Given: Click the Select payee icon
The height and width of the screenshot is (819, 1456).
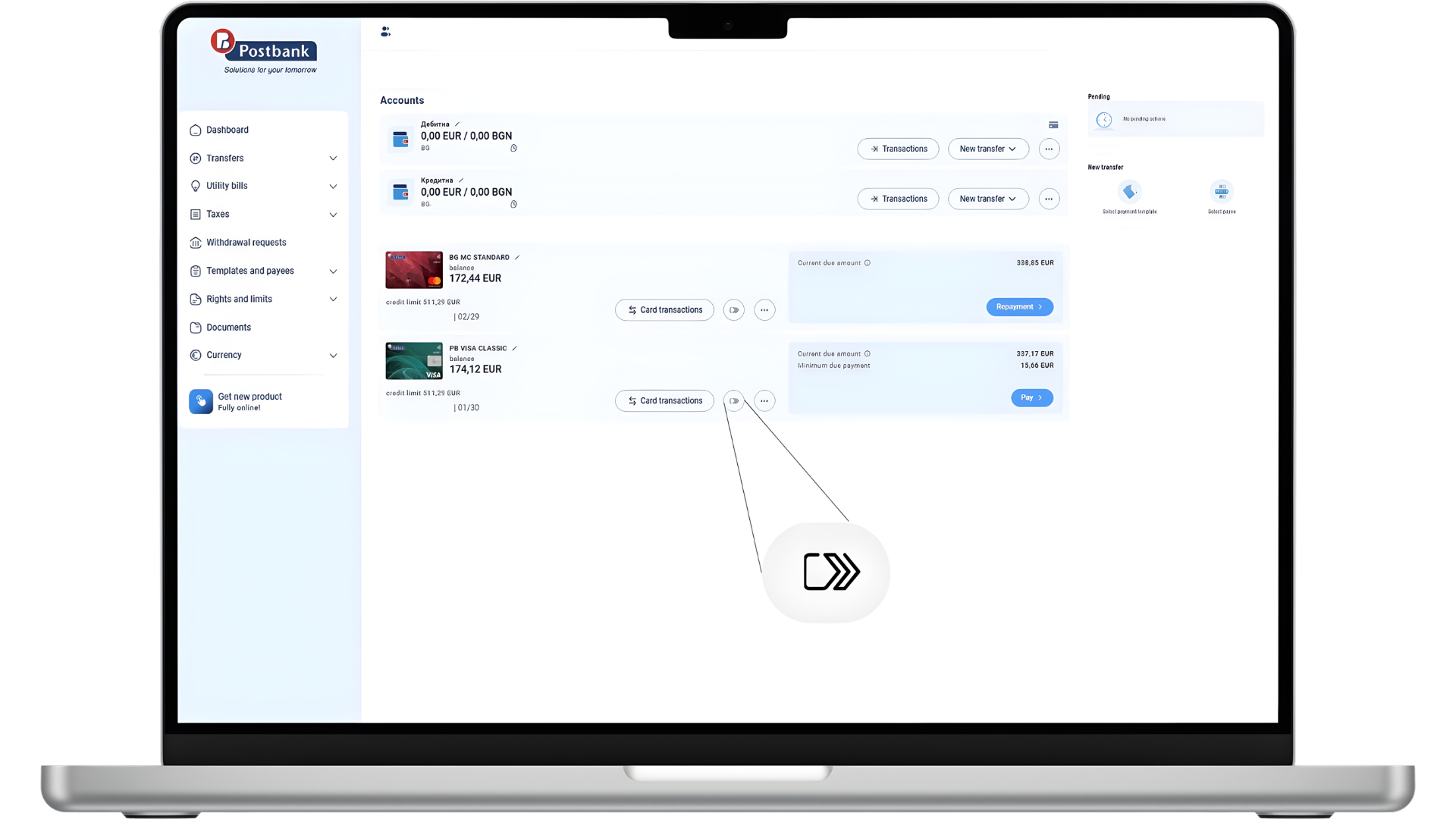Looking at the screenshot, I should point(1222,191).
